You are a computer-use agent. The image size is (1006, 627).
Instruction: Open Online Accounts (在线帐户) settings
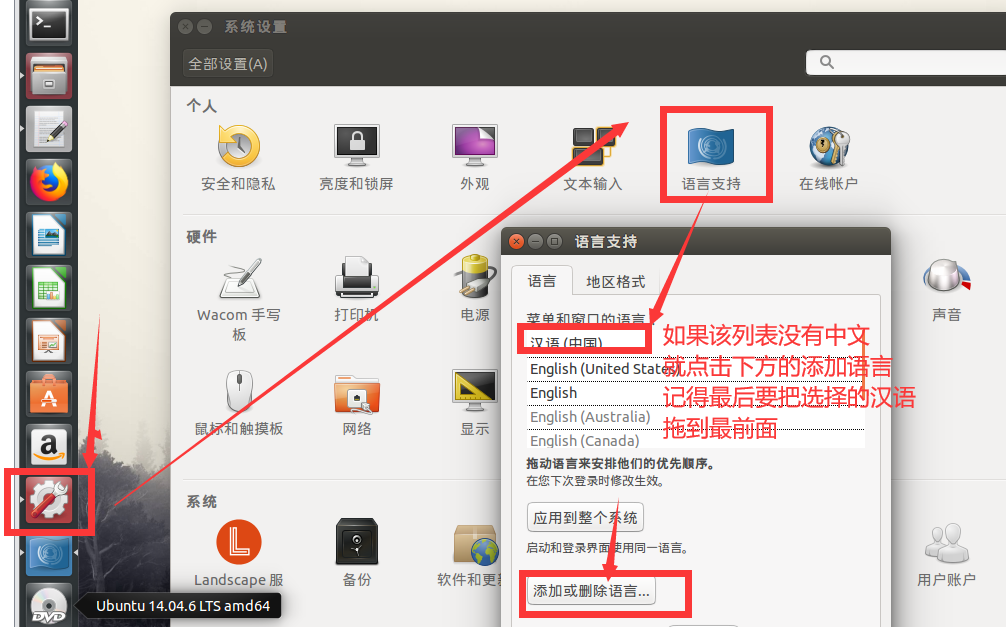coord(828,159)
